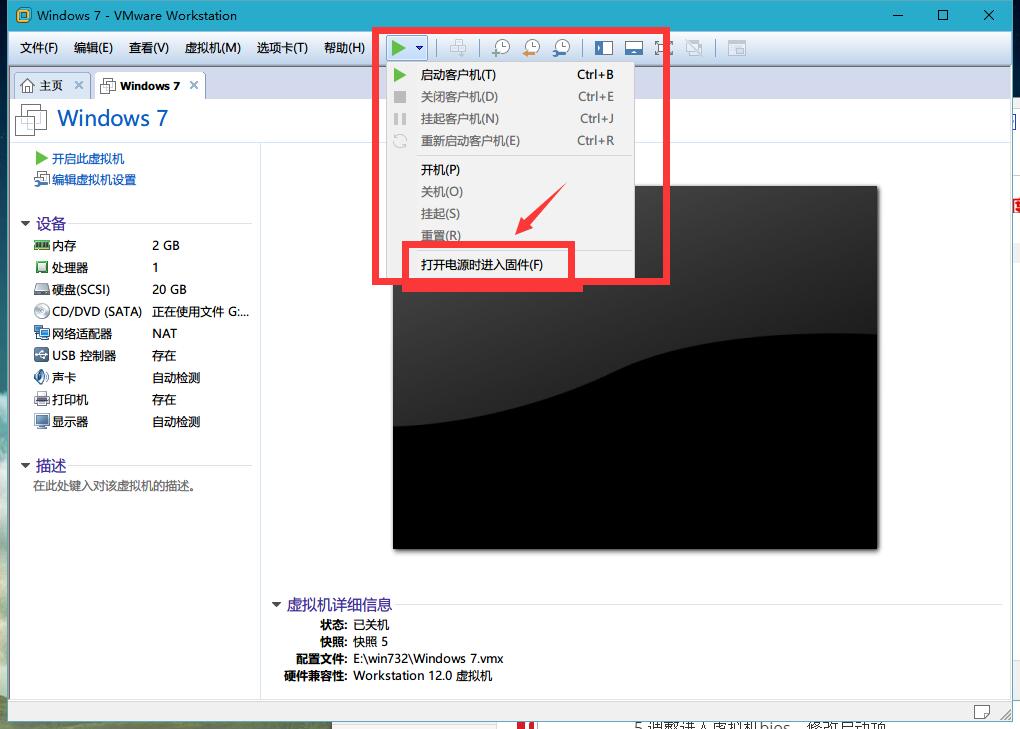Open the power options dropdown arrow
The width and height of the screenshot is (1020, 729).
pos(420,48)
